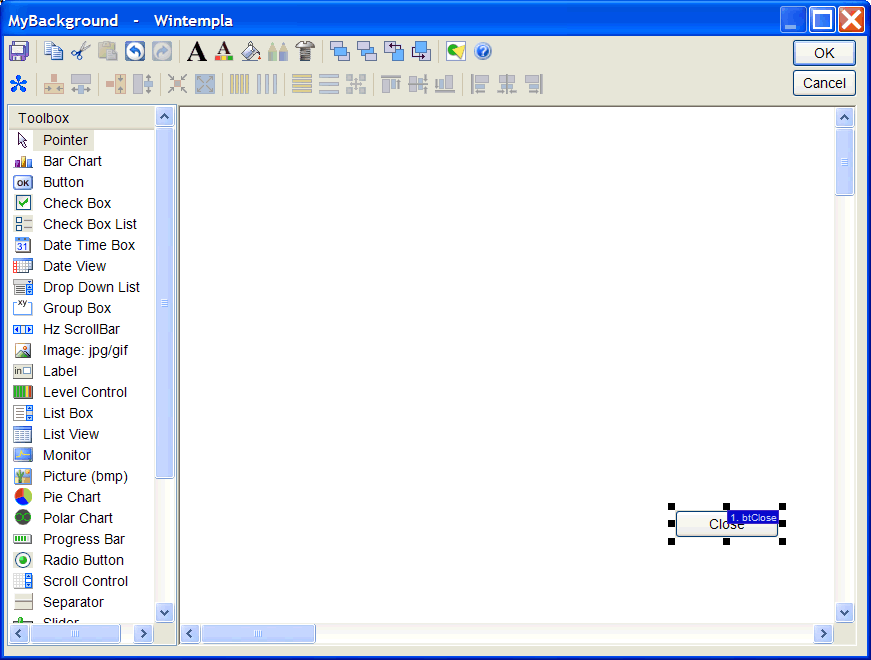Viewport: 871px width, 660px height.
Task: Click the align right edges icon
Action: pyautogui.click(x=534, y=84)
